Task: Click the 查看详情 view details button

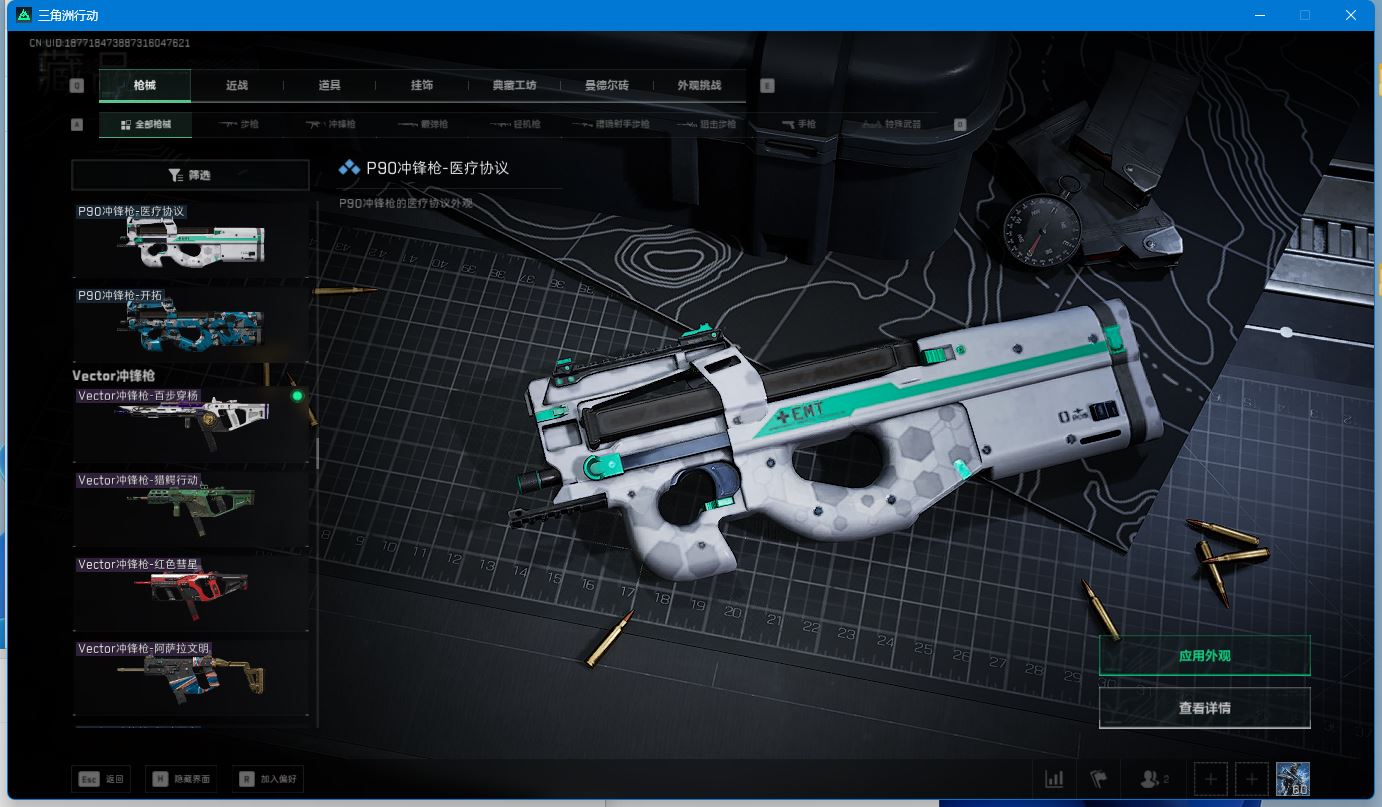Action: [1204, 708]
